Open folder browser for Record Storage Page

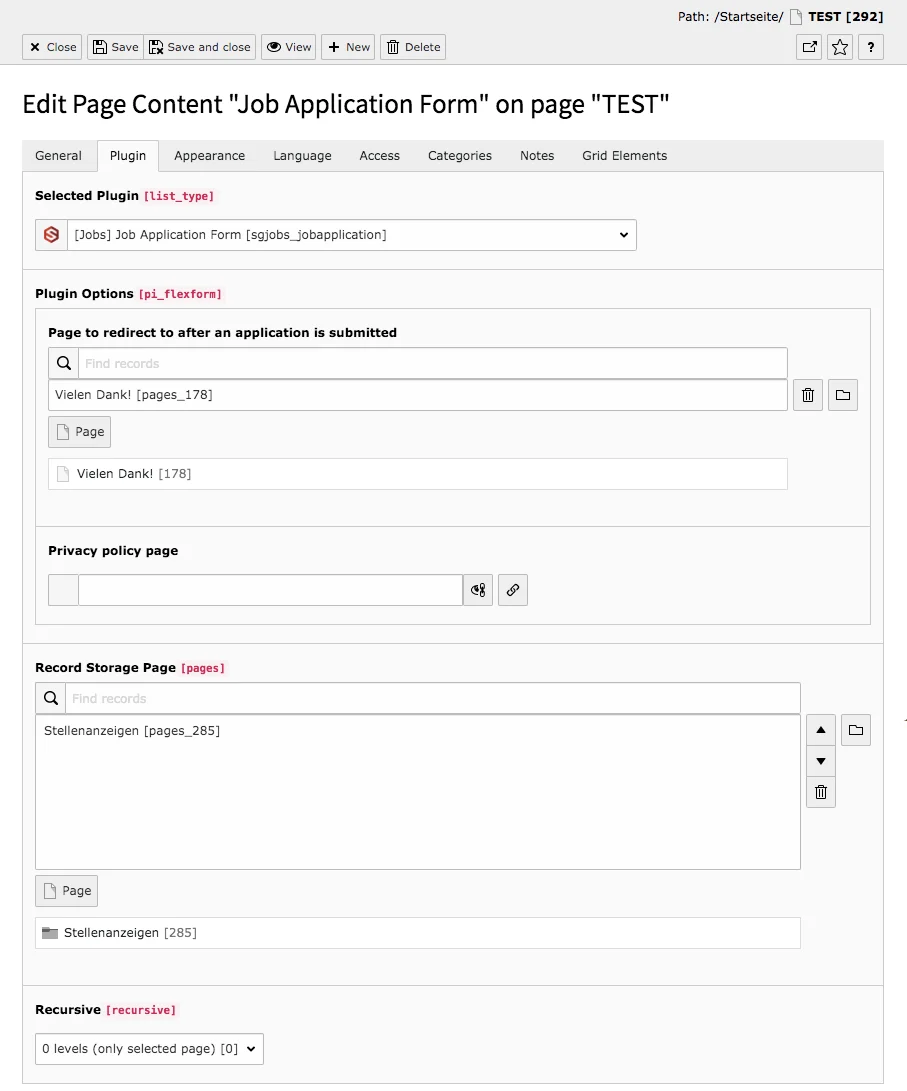(x=856, y=730)
